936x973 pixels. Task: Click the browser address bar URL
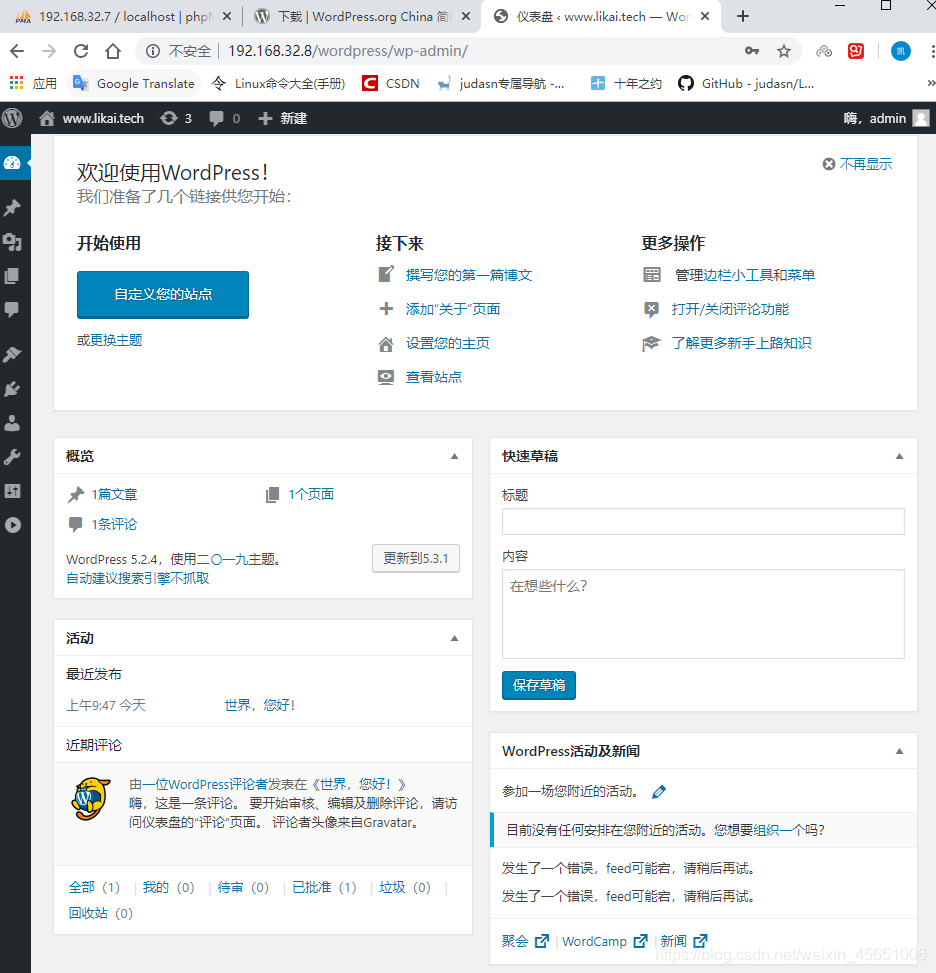coord(348,51)
